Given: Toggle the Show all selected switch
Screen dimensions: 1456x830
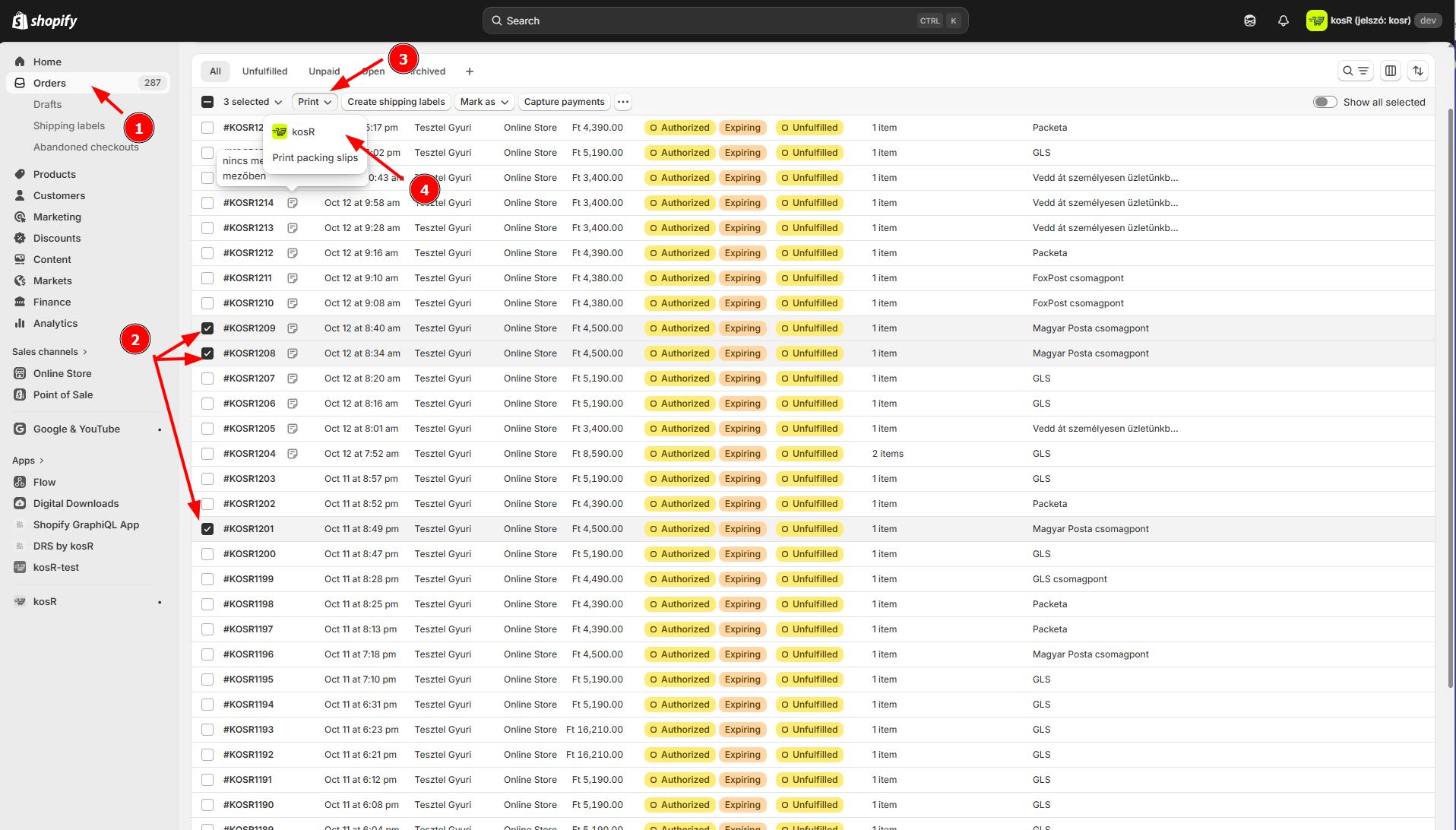Looking at the screenshot, I should (x=1325, y=102).
